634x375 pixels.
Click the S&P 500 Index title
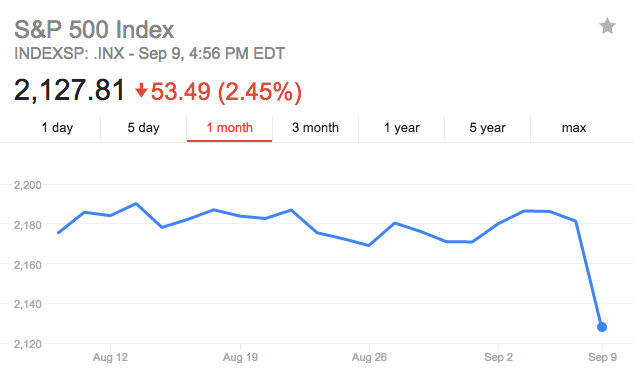[94, 30]
